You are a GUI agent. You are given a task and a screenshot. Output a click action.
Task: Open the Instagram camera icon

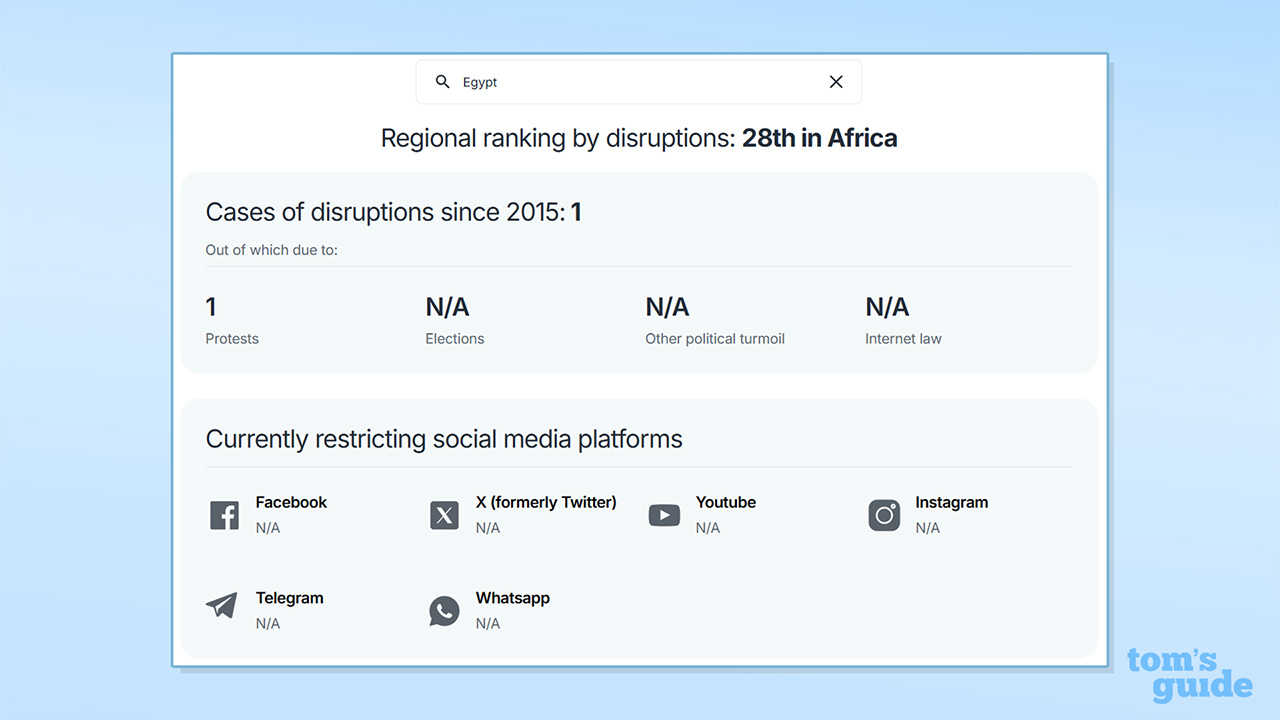click(x=884, y=515)
